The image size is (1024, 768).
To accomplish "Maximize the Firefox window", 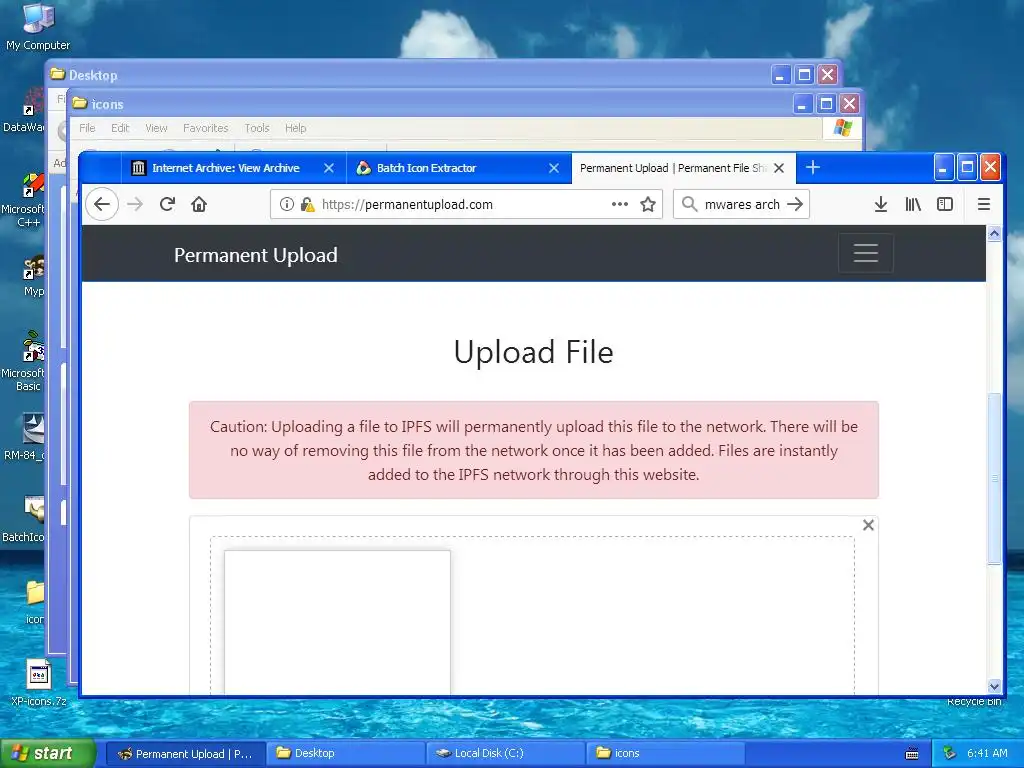I will click(x=967, y=168).
